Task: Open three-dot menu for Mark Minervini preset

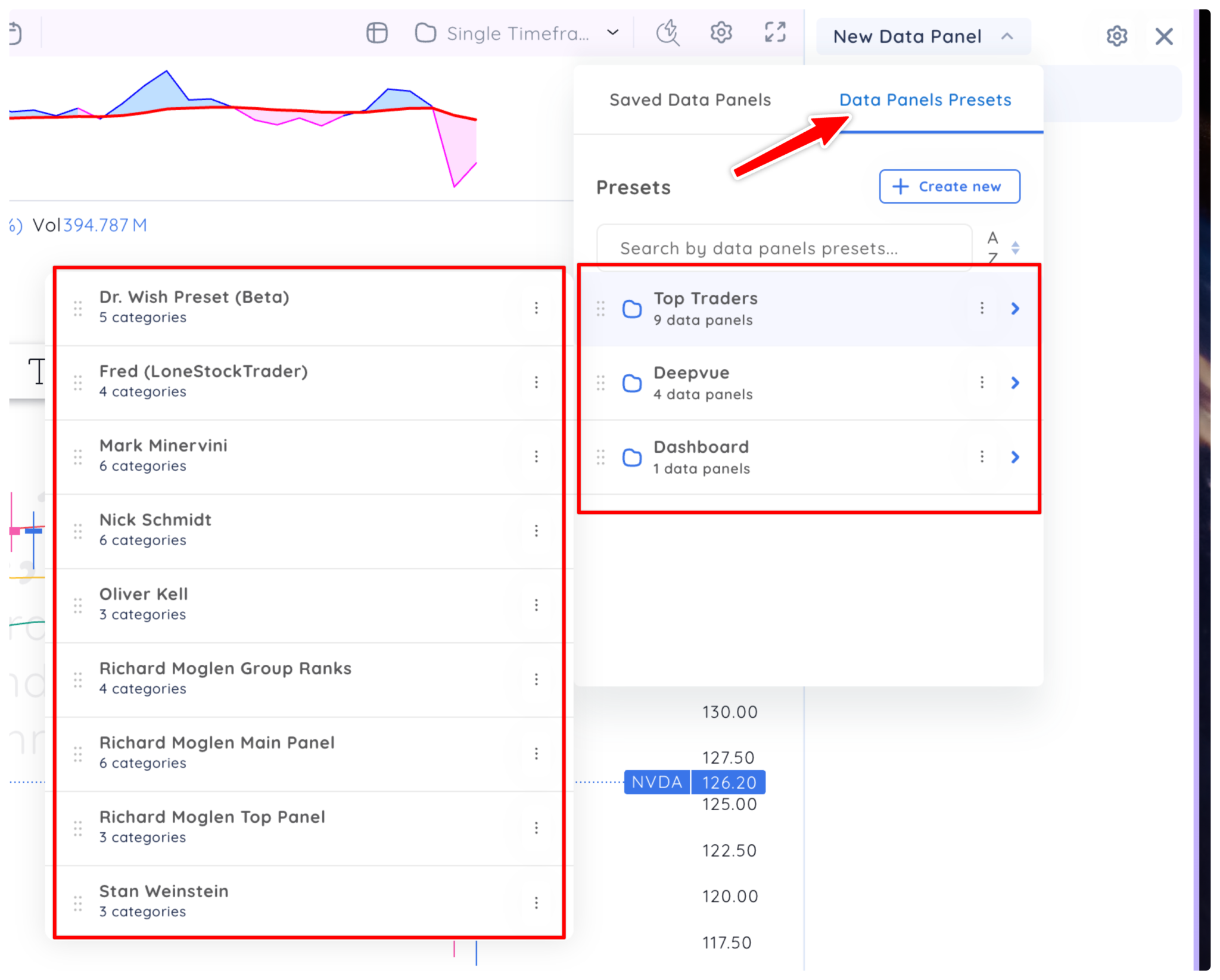Action: coord(536,456)
